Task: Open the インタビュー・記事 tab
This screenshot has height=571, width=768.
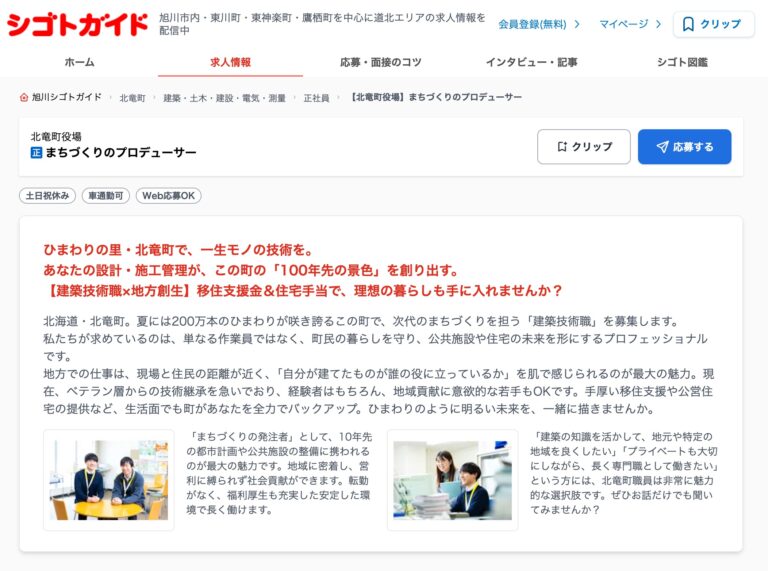Action: tap(532, 62)
